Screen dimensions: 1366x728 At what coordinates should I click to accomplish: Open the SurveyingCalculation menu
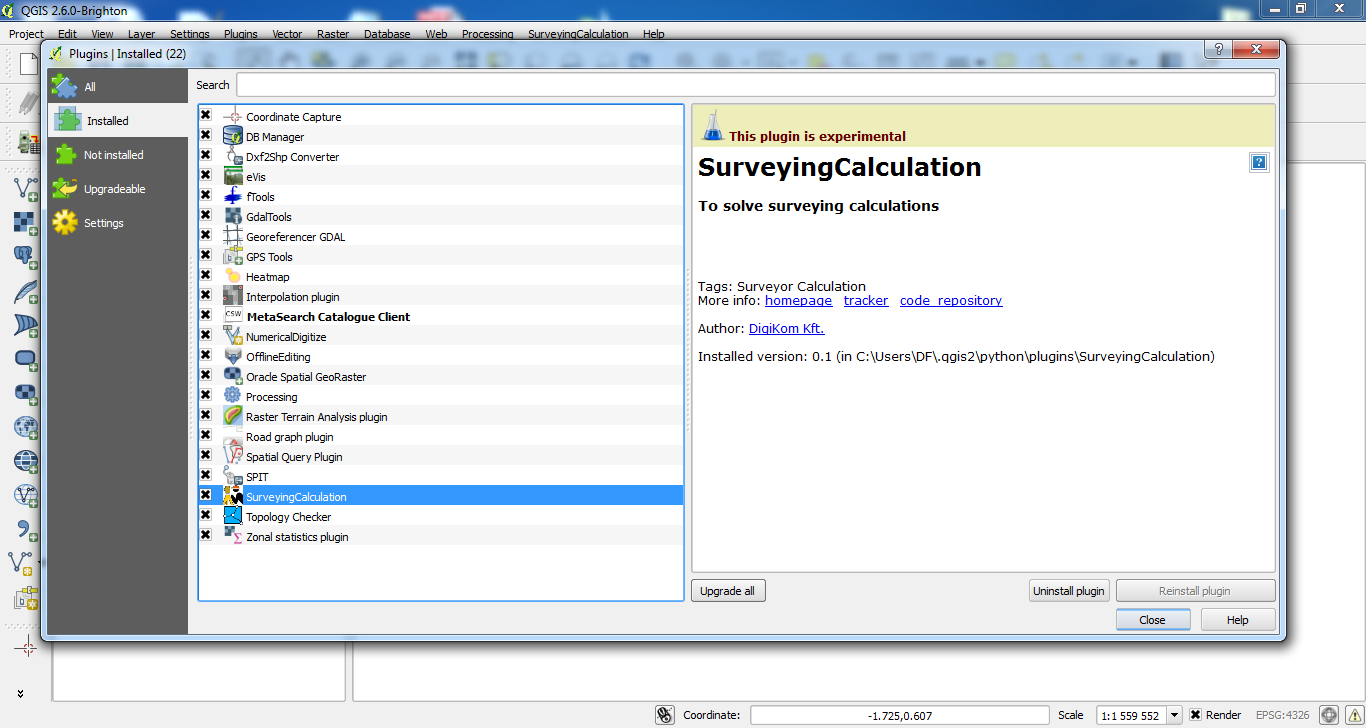[578, 34]
